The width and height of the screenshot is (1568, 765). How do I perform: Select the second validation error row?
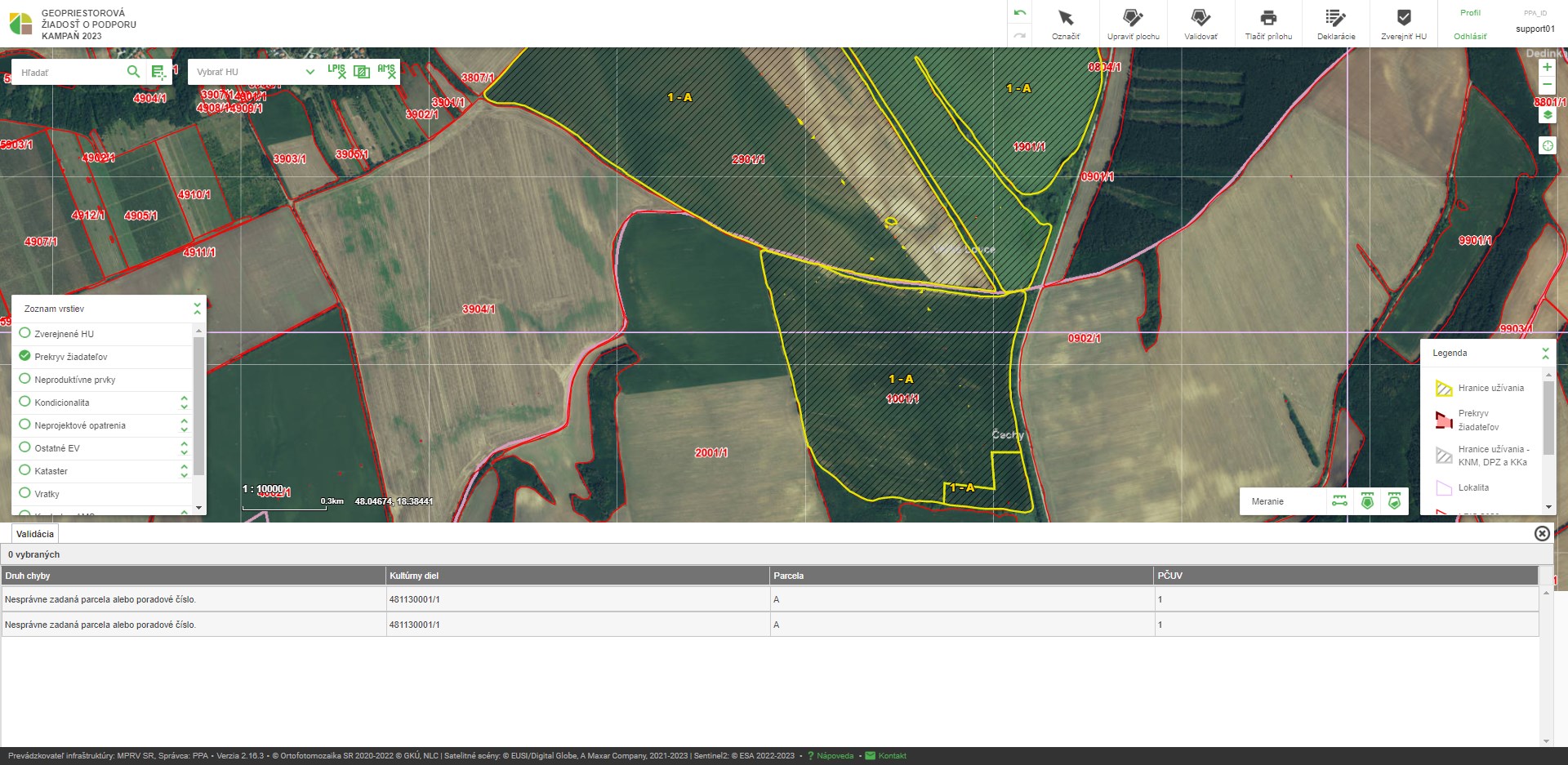(x=770, y=625)
